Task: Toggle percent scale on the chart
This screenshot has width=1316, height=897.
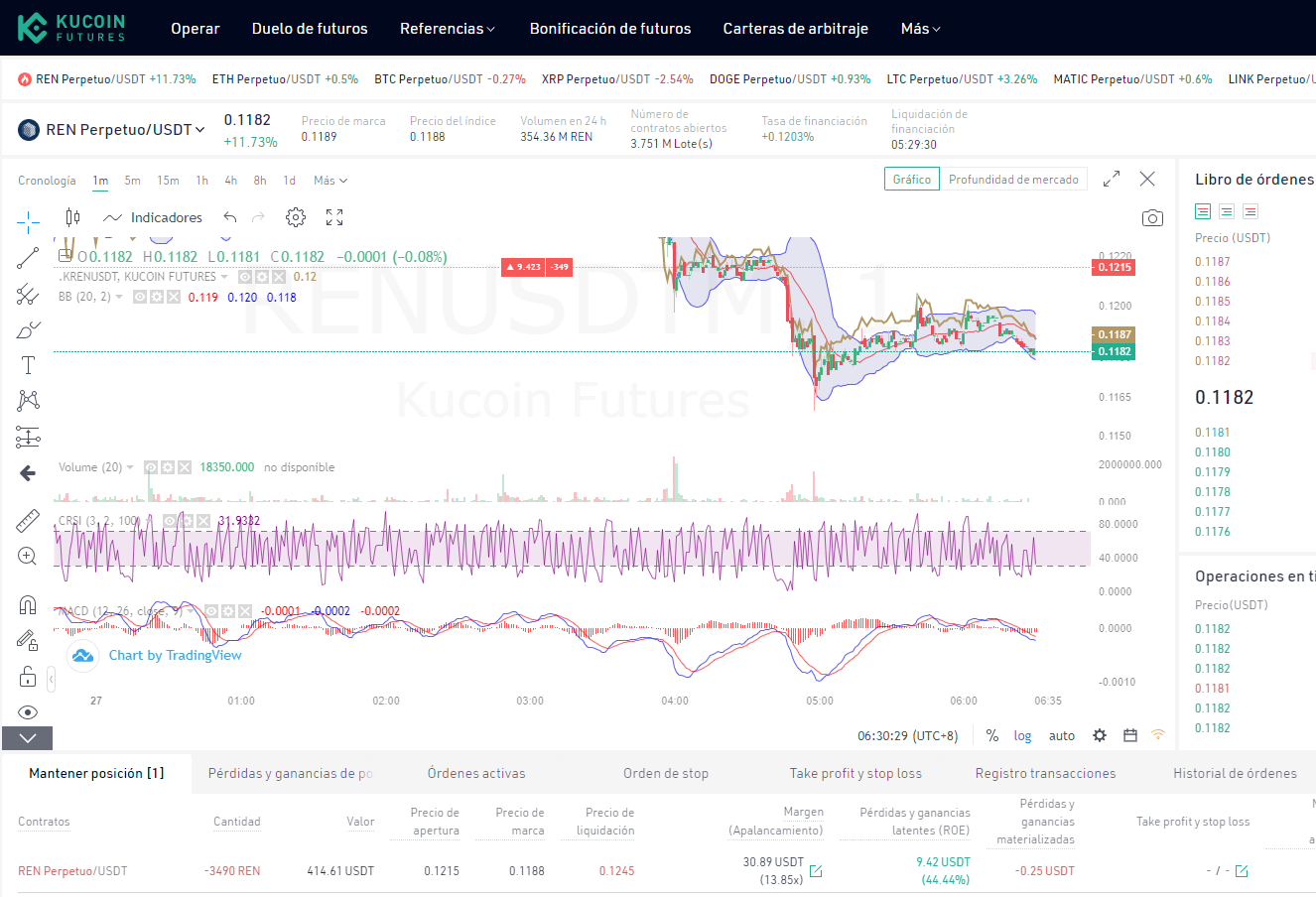Action: coord(992,735)
